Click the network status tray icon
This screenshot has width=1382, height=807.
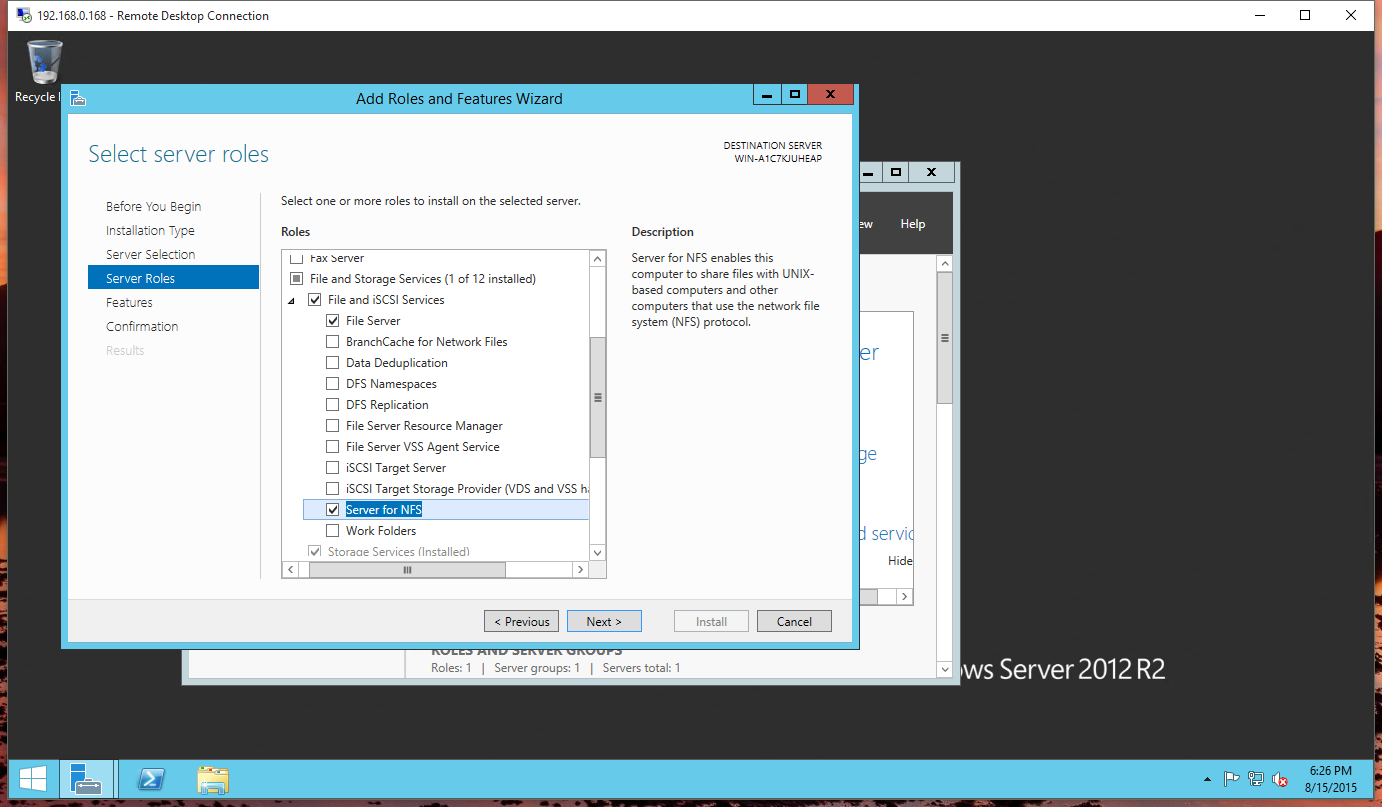[1256, 779]
